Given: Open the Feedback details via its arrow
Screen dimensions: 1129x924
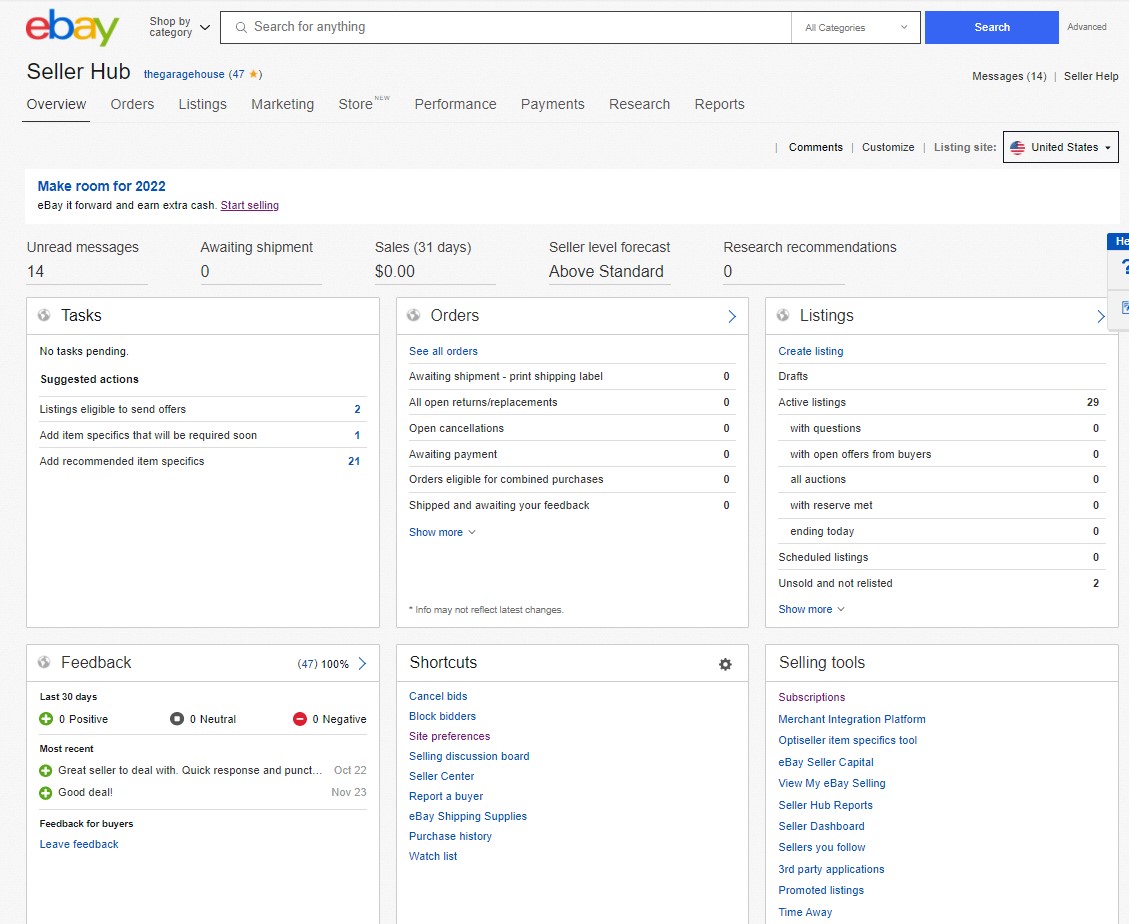Looking at the screenshot, I should (x=363, y=662).
